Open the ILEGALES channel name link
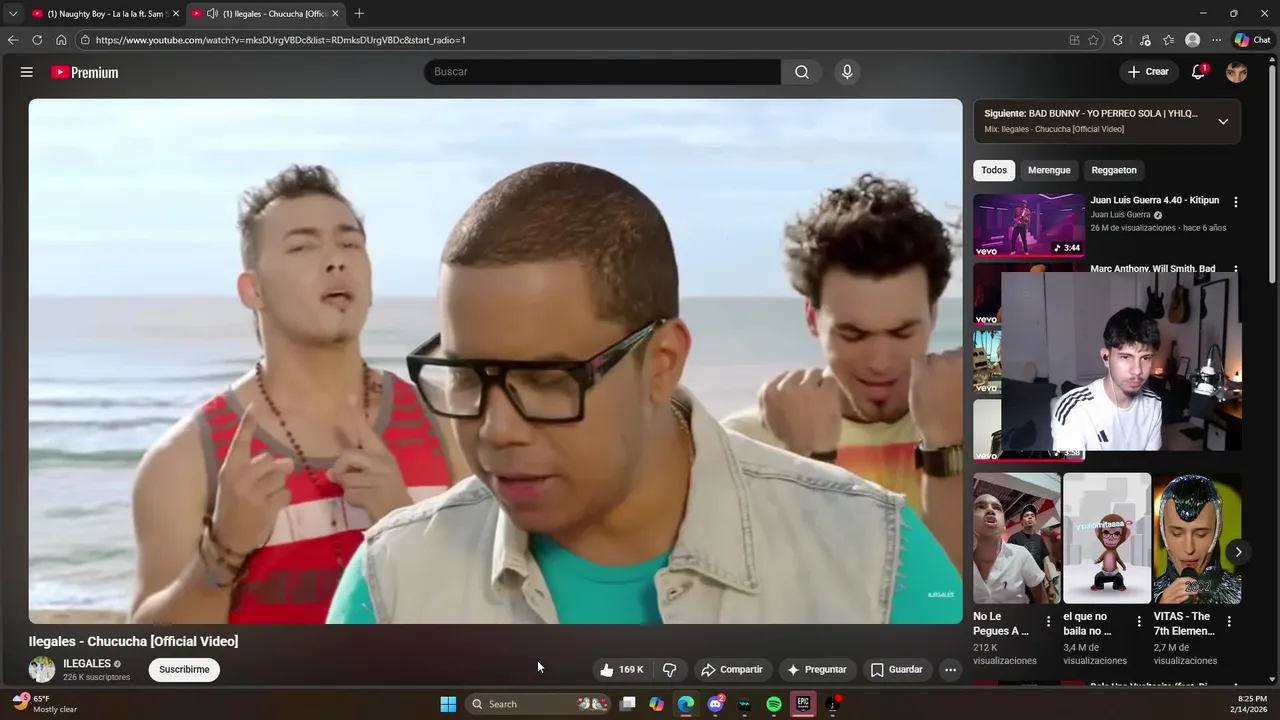 [x=87, y=664]
